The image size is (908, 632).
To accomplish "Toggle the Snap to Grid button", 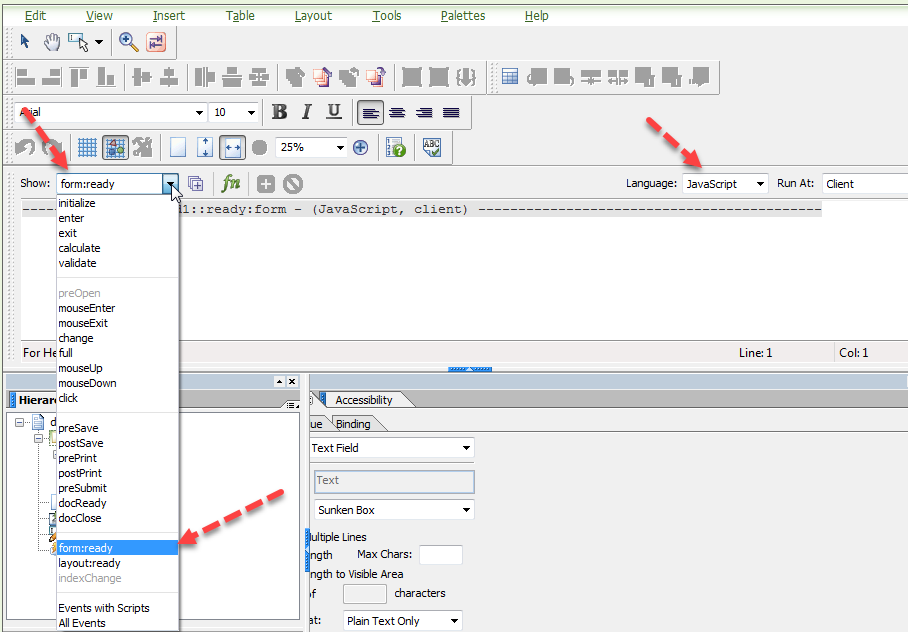I will pyautogui.click(x=115, y=148).
